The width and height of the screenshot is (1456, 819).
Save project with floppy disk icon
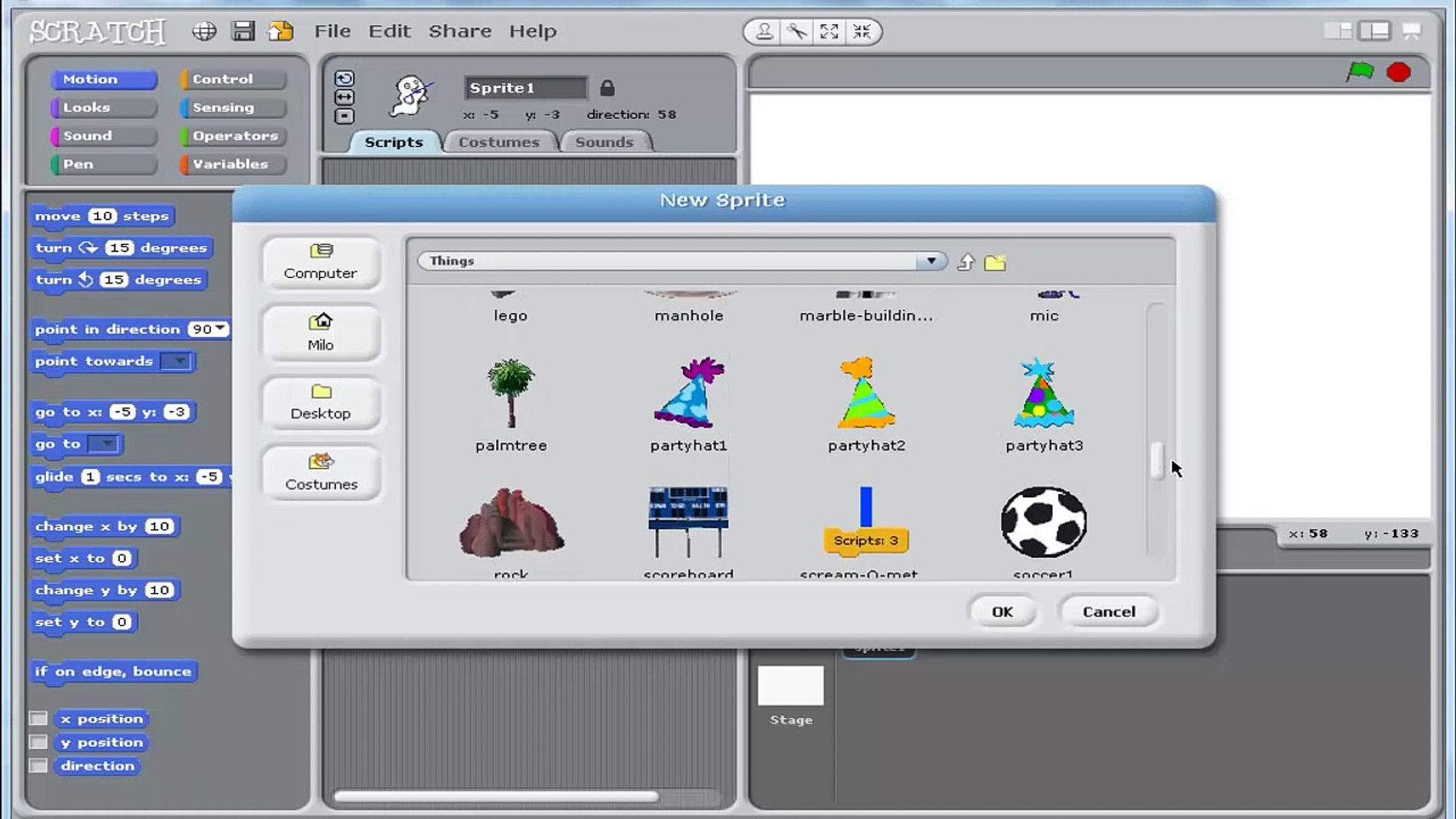coord(243,31)
